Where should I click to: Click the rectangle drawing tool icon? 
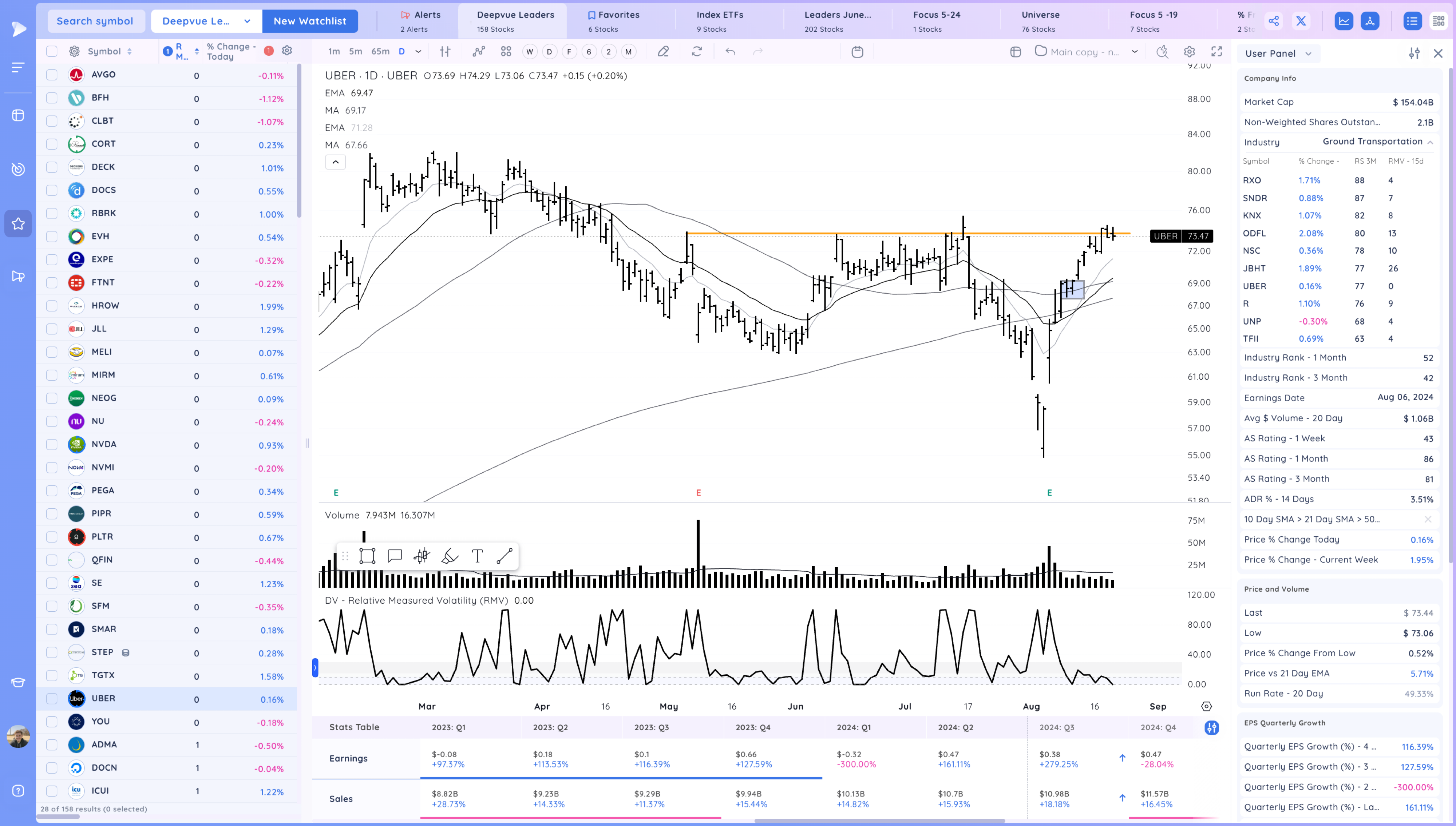click(367, 556)
